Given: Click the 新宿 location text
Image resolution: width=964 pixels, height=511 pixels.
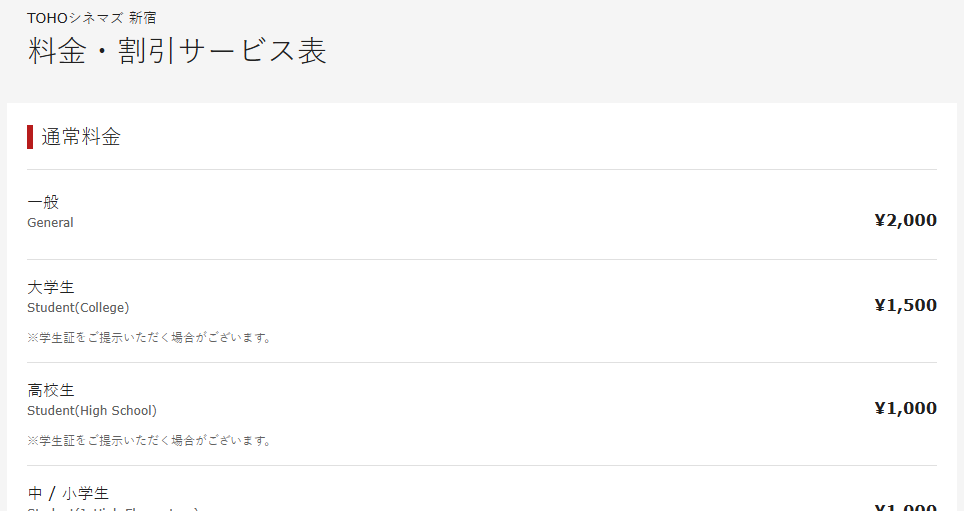Looking at the screenshot, I should [x=142, y=18].
